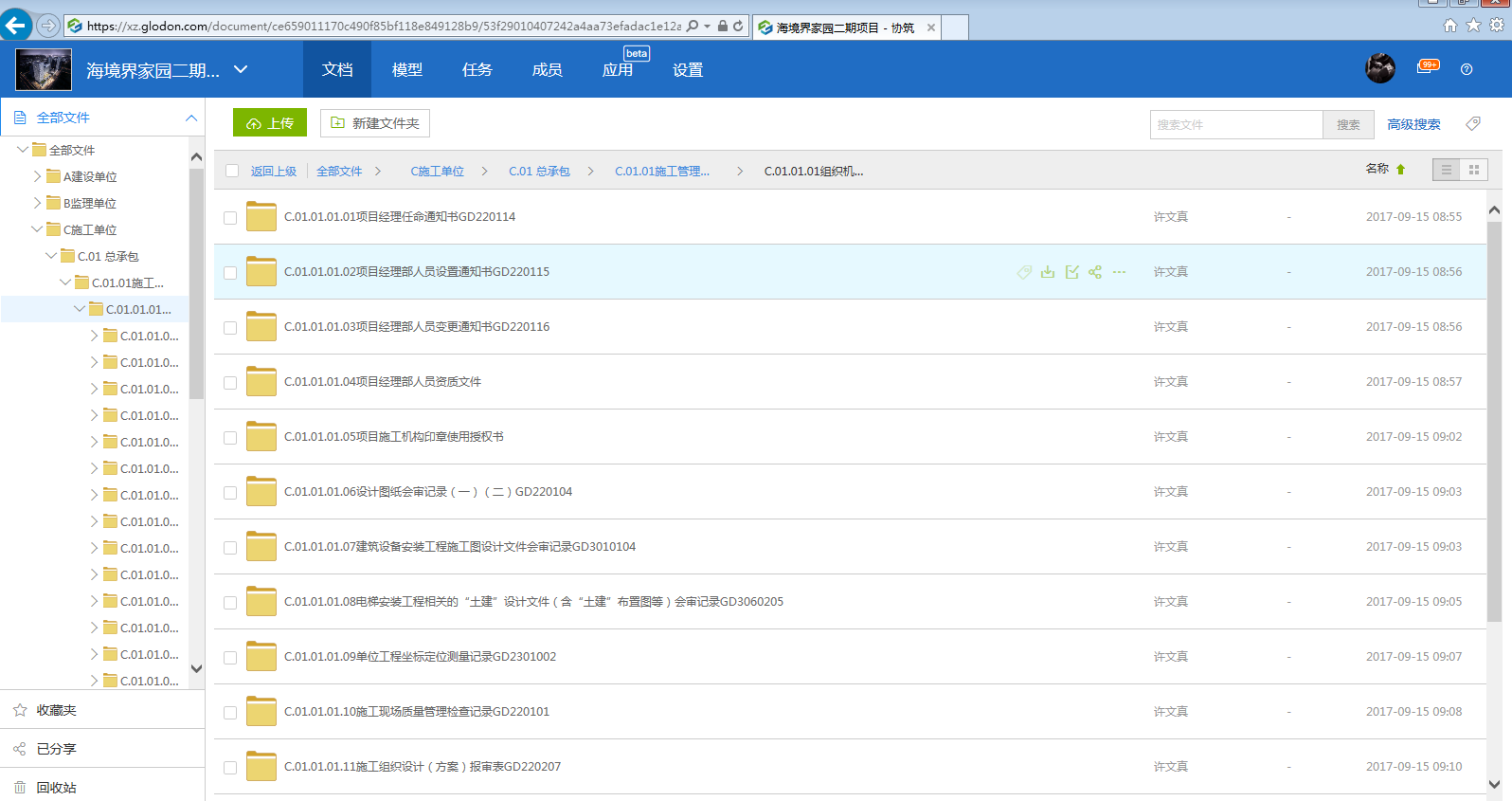Collapse the C施工单位 tree node

(38, 229)
